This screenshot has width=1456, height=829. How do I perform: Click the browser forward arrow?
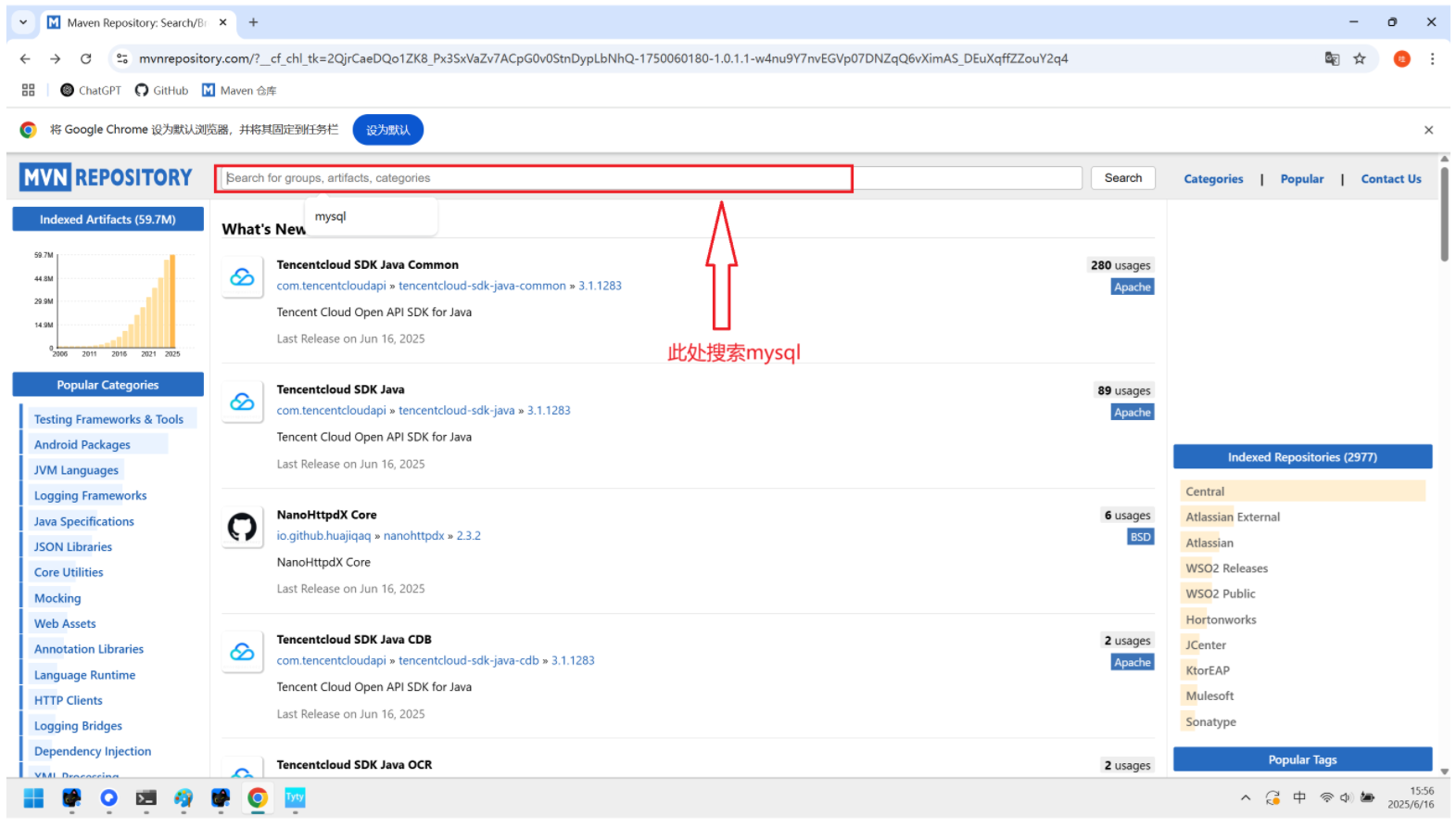pyautogui.click(x=56, y=58)
